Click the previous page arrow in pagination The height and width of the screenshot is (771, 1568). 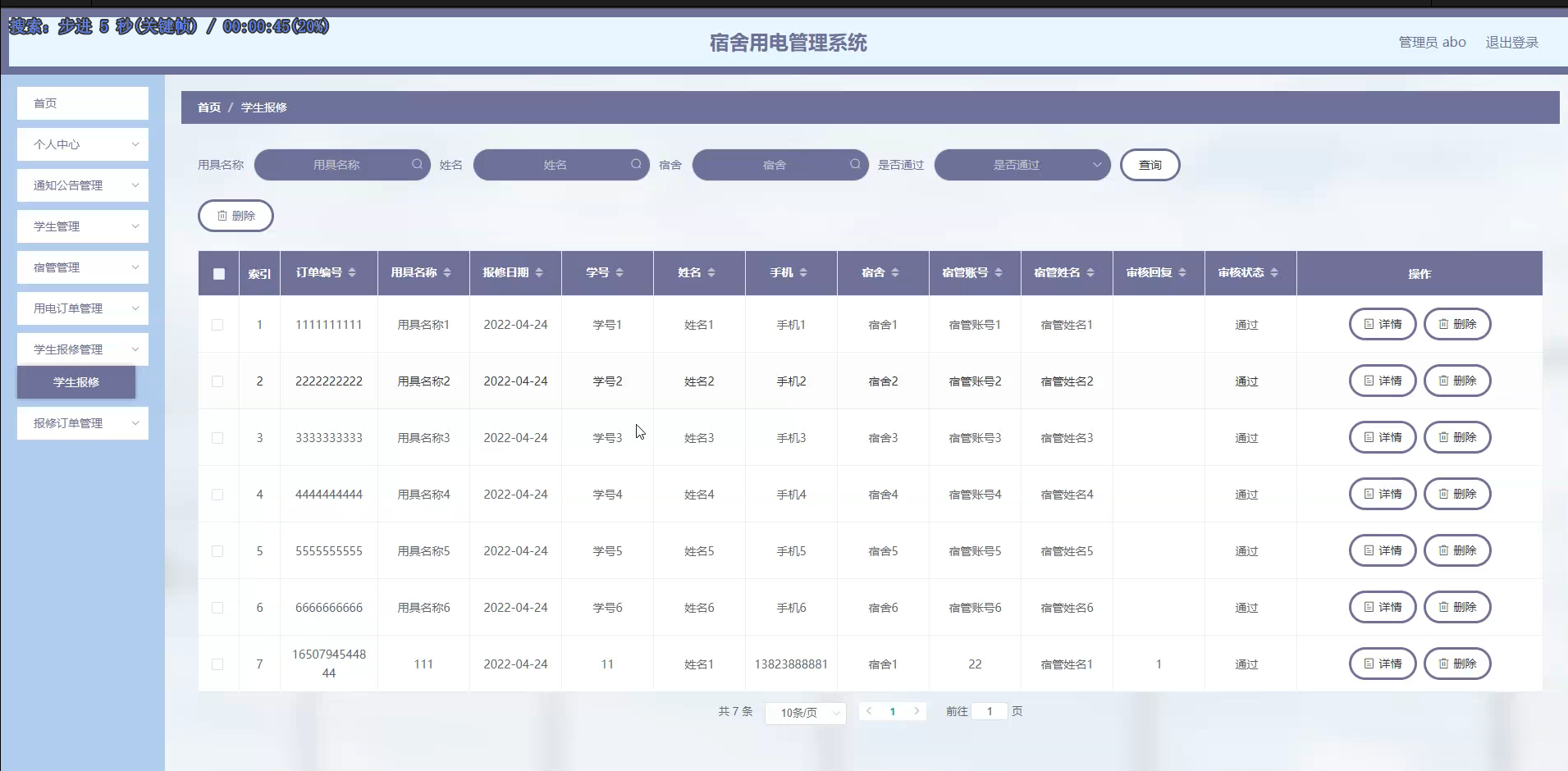click(x=869, y=711)
